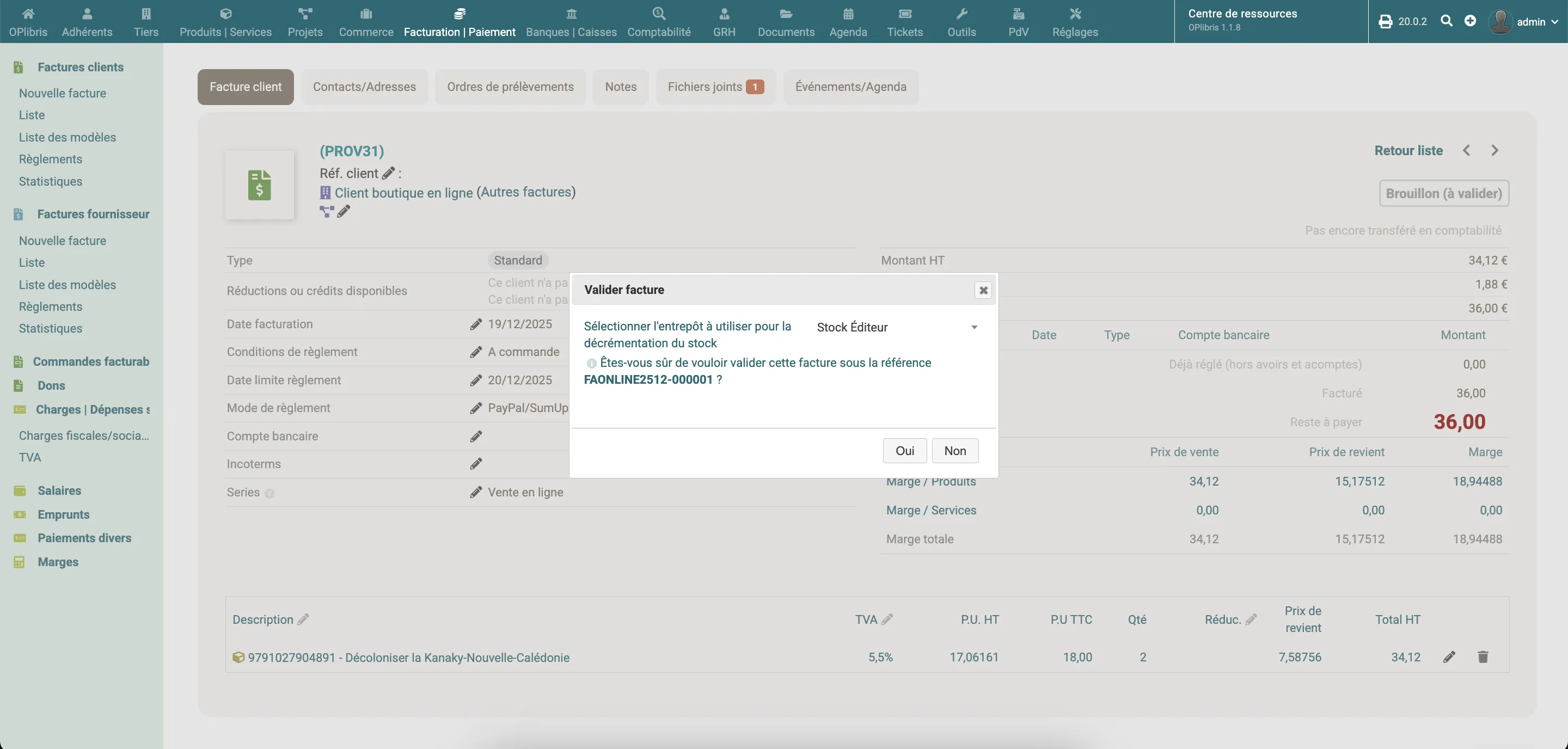Edit the Date facturation pencil icon
The height and width of the screenshot is (749, 1568).
click(476, 324)
